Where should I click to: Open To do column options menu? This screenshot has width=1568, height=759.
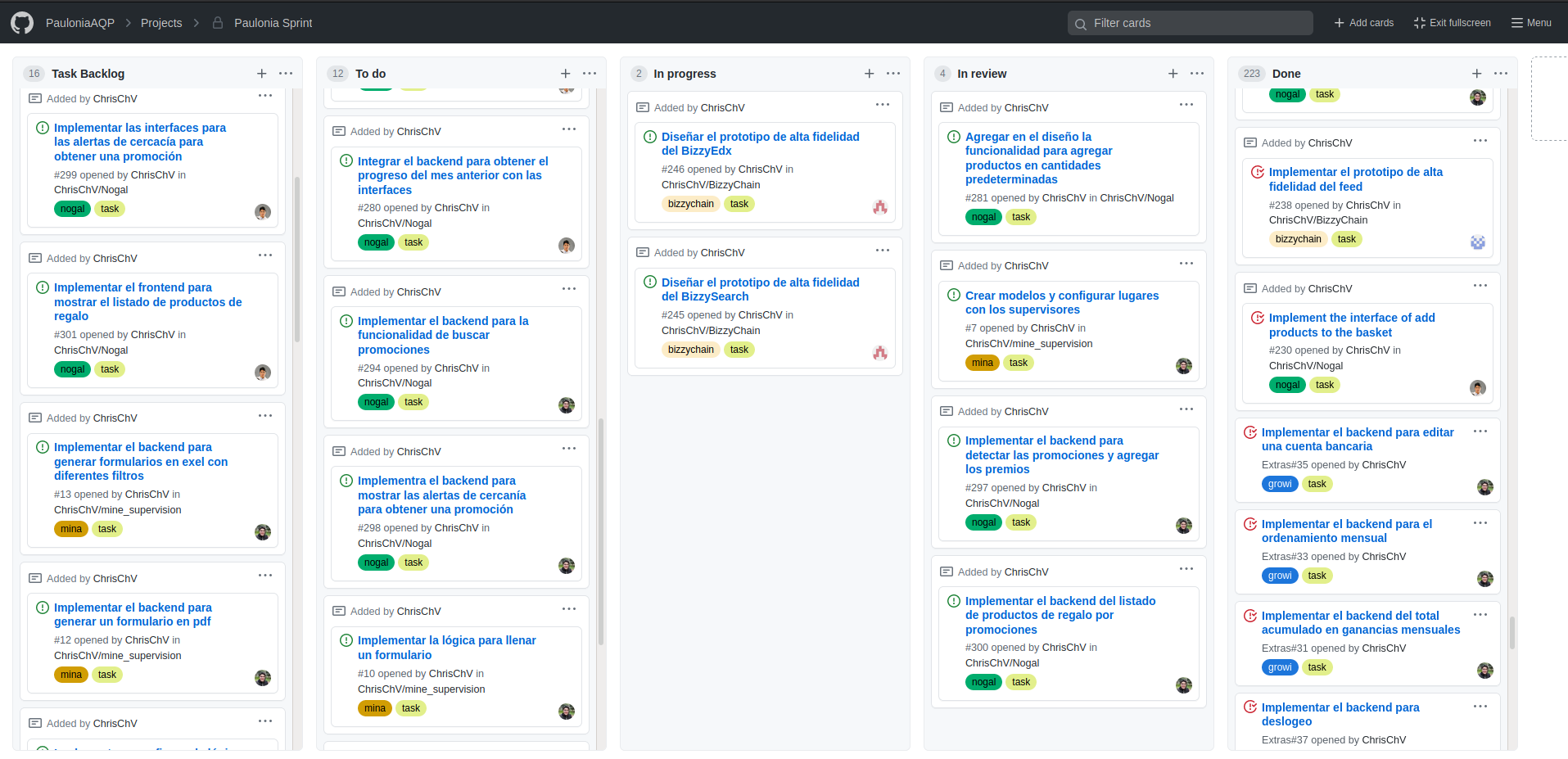tap(590, 74)
